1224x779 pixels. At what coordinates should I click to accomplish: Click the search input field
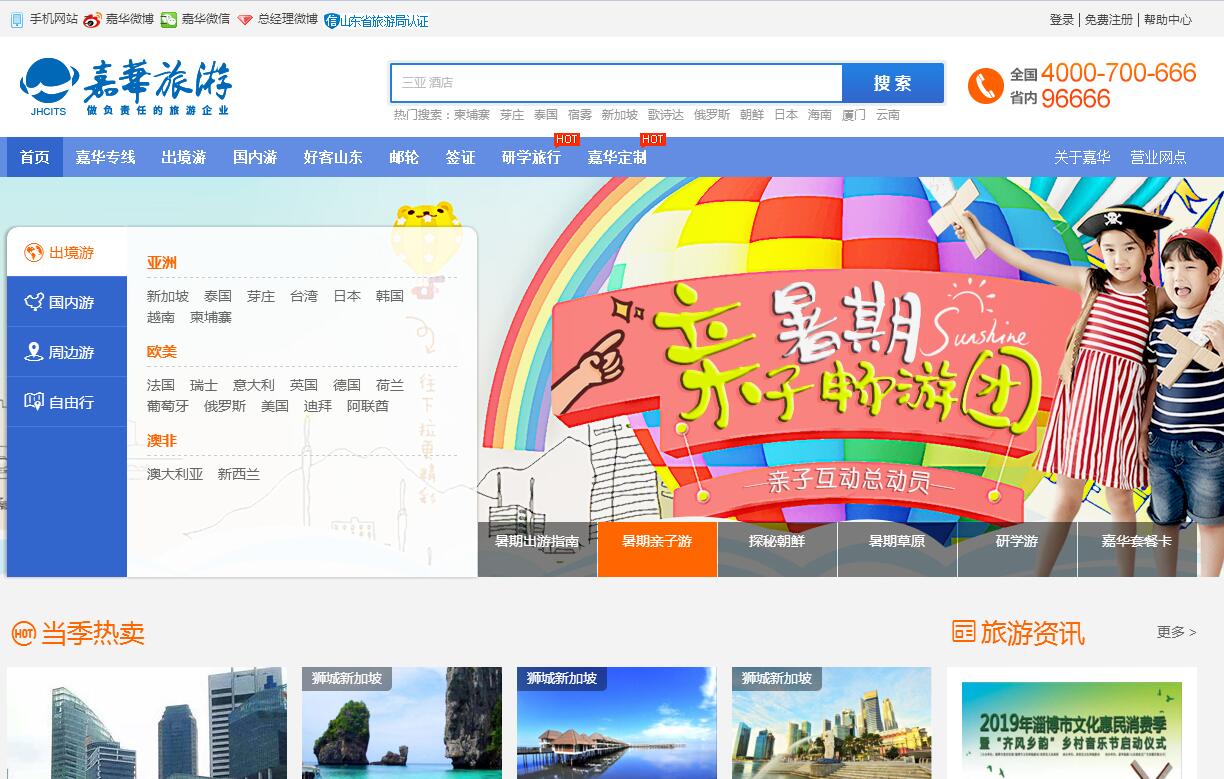tap(616, 83)
